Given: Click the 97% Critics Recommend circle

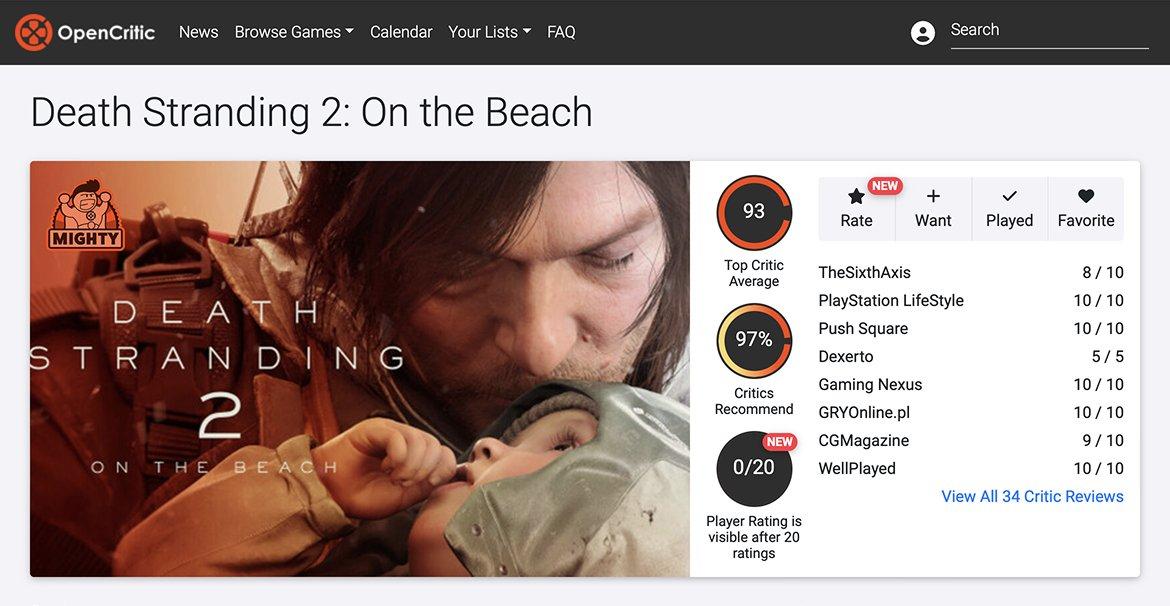Looking at the screenshot, I should click(754, 340).
